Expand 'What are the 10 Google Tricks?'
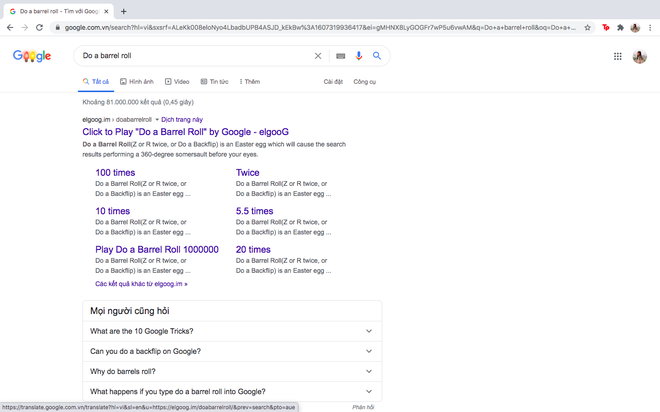The height and width of the screenshot is (412, 660). [x=232, y=331]
